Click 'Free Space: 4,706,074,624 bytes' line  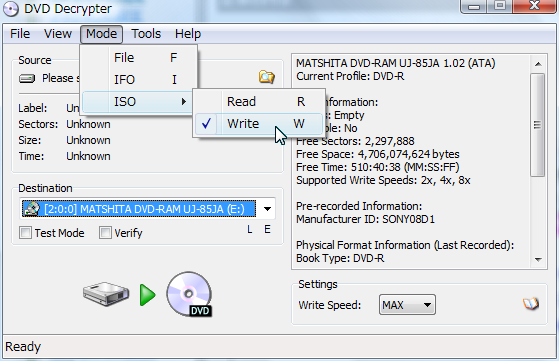[378, 154]
